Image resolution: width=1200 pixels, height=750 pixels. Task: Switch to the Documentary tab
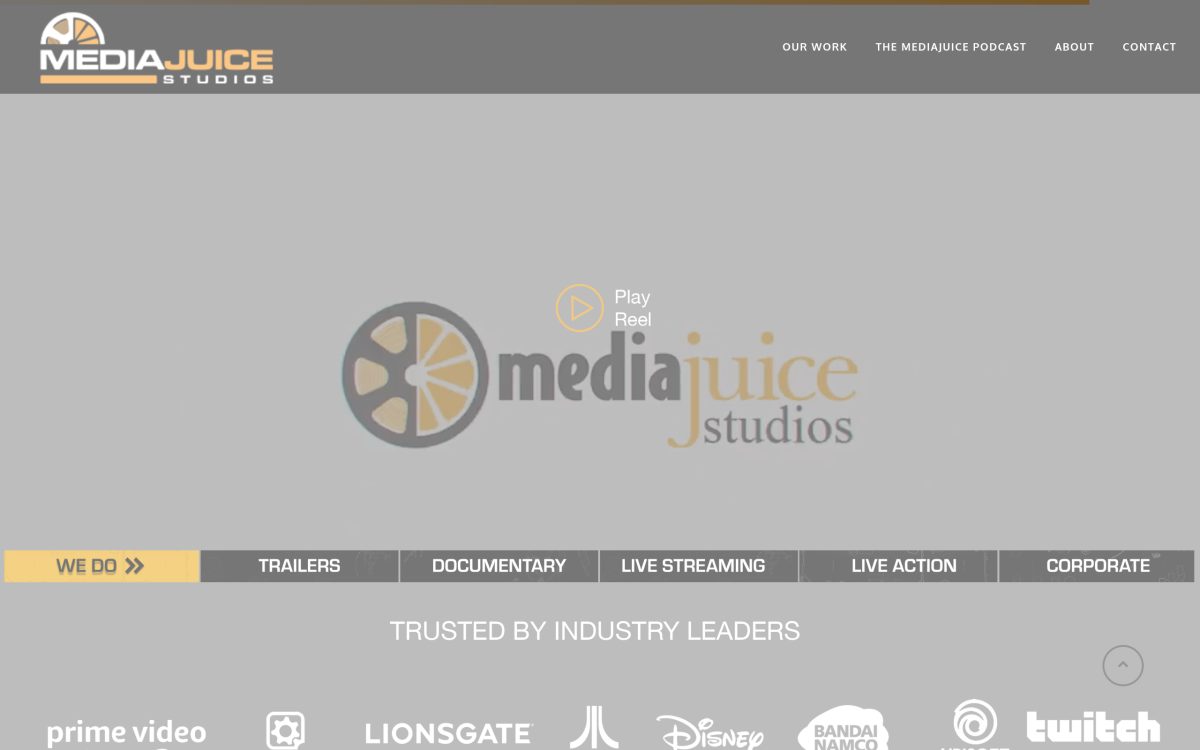499,566
